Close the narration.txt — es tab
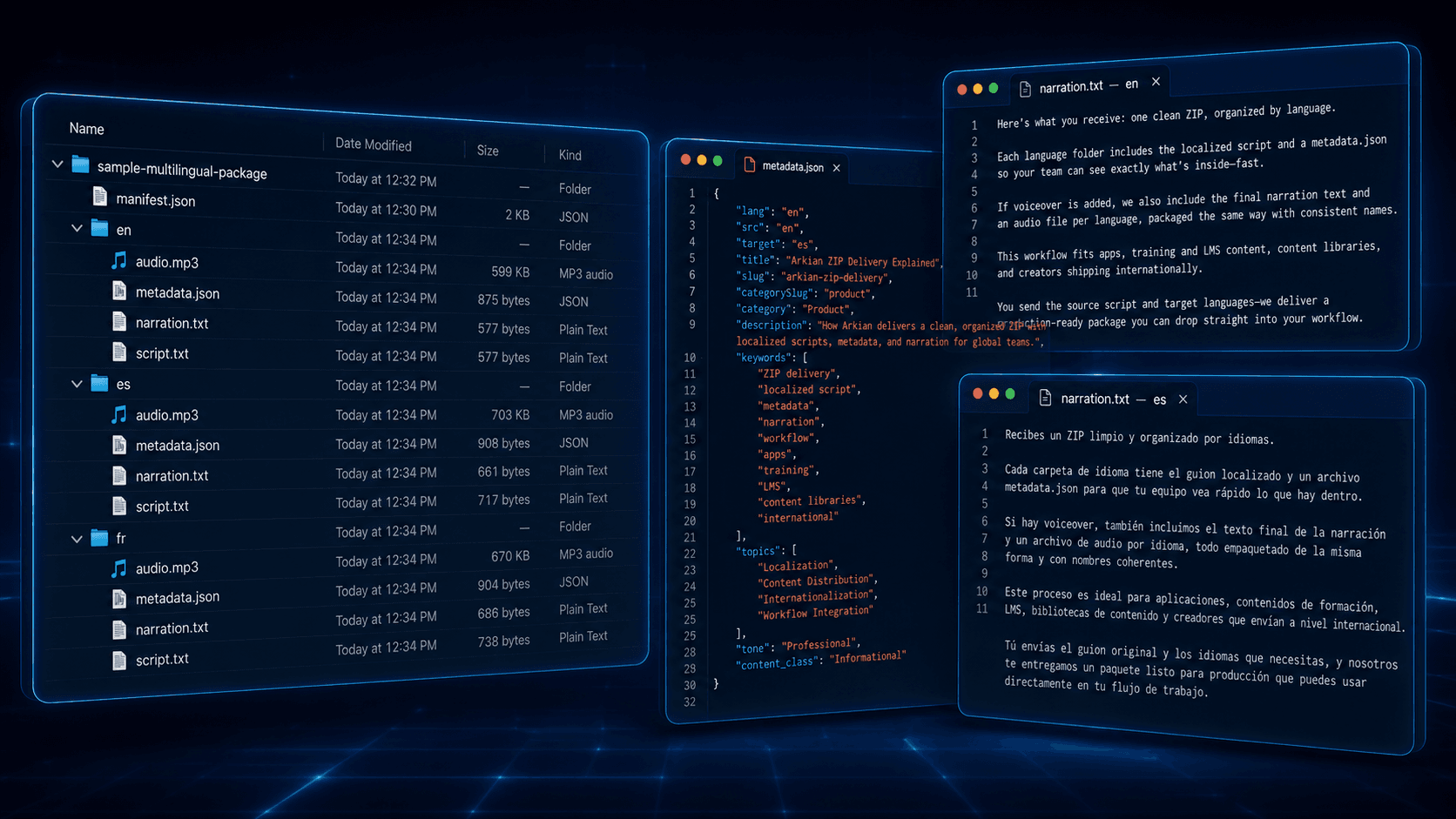The image size is (1456, 819). (x=1183, y=399)
